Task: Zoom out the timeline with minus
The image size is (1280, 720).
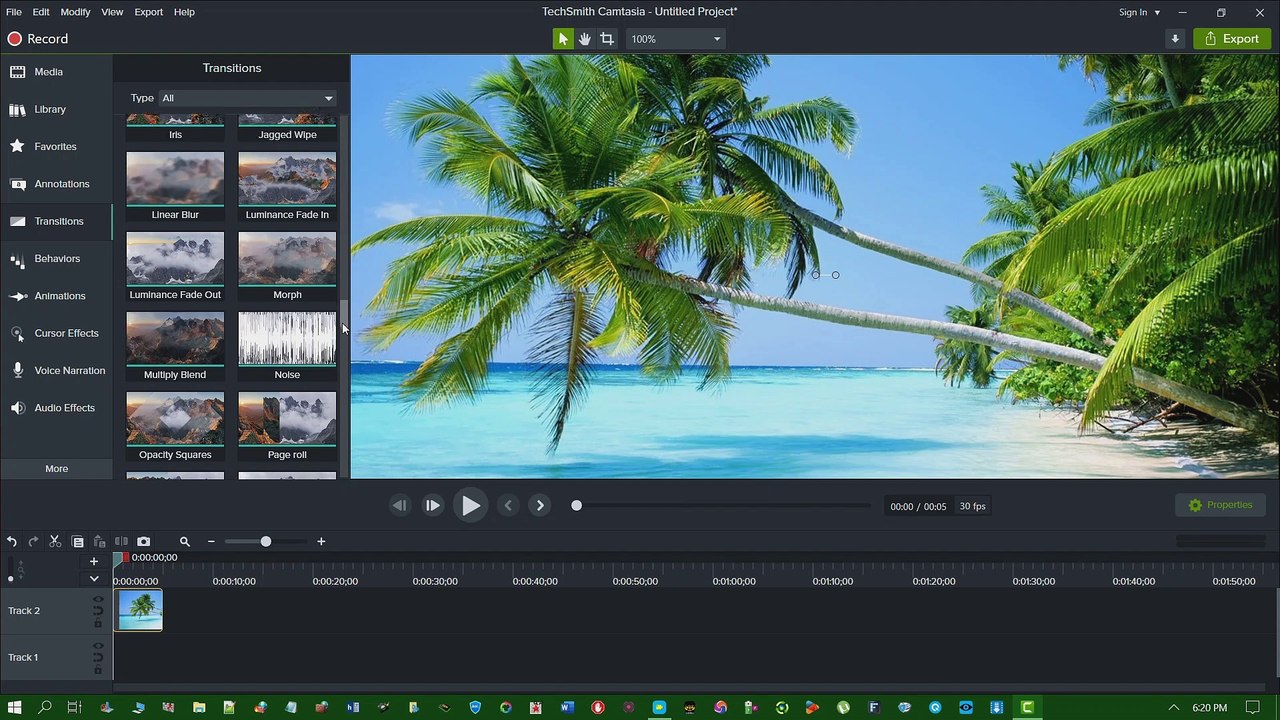Action: [x=211, y=541]
